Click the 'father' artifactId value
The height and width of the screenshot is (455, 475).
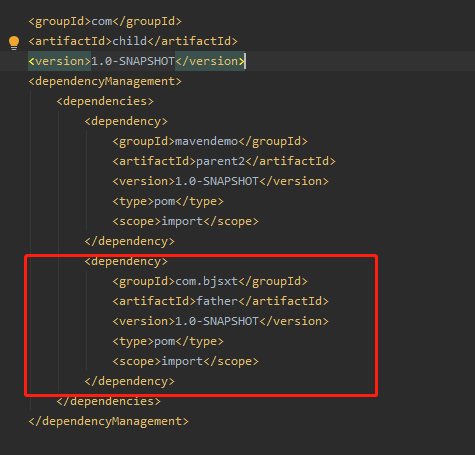click(x=217, y=301)
